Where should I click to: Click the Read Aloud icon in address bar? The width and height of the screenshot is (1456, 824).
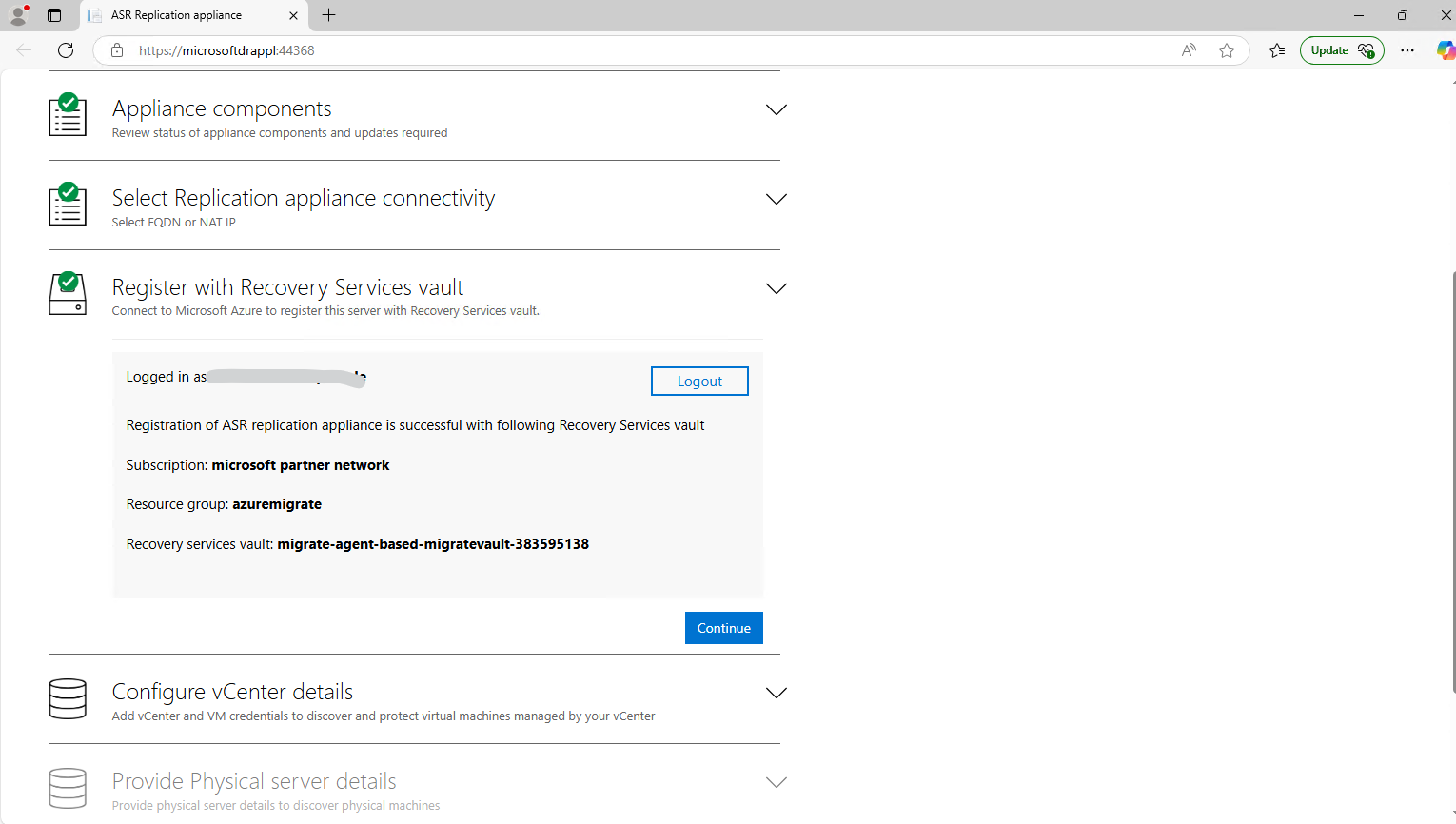tap(1189, 50)
